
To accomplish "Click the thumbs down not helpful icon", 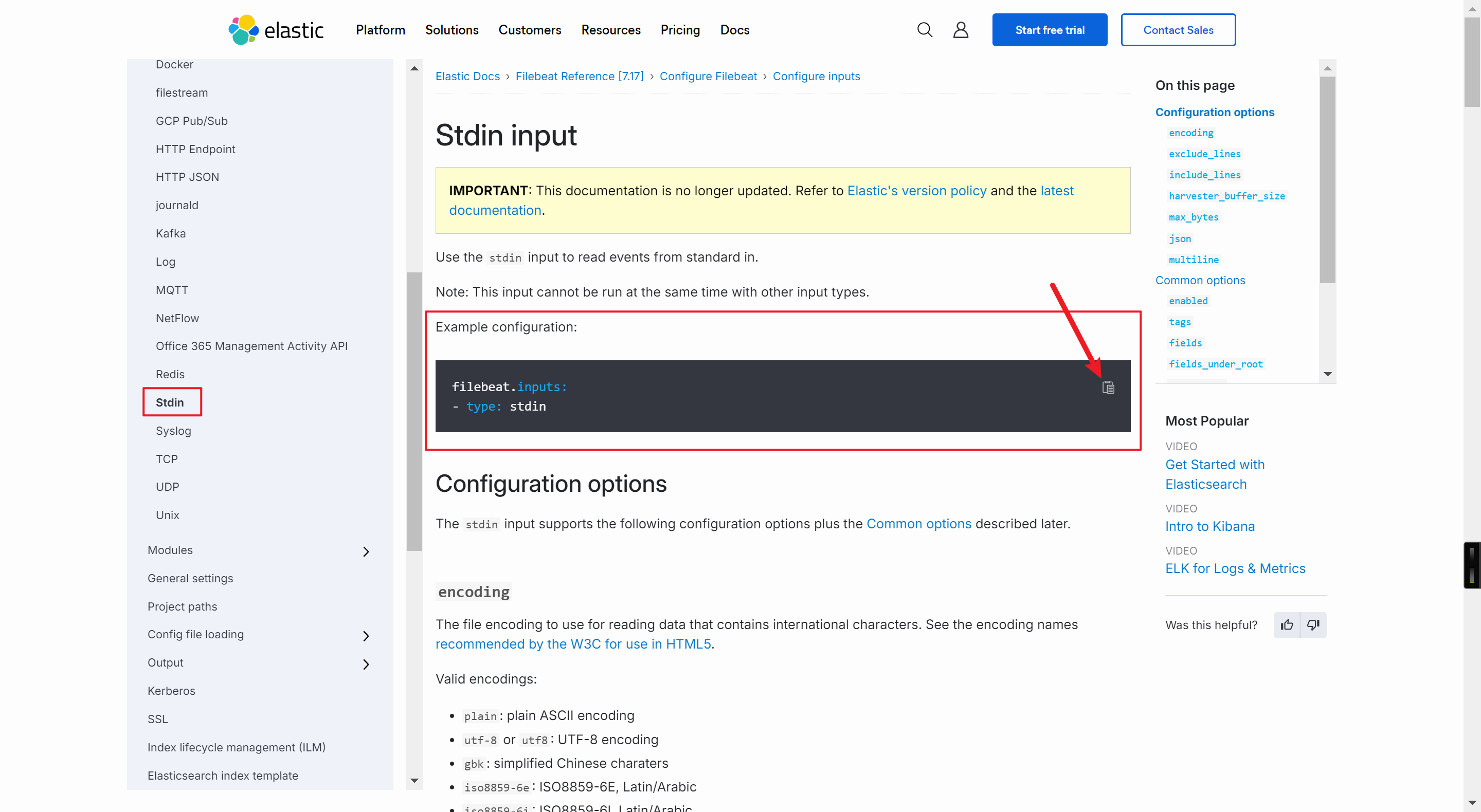I will click(x=1313, y=624).
